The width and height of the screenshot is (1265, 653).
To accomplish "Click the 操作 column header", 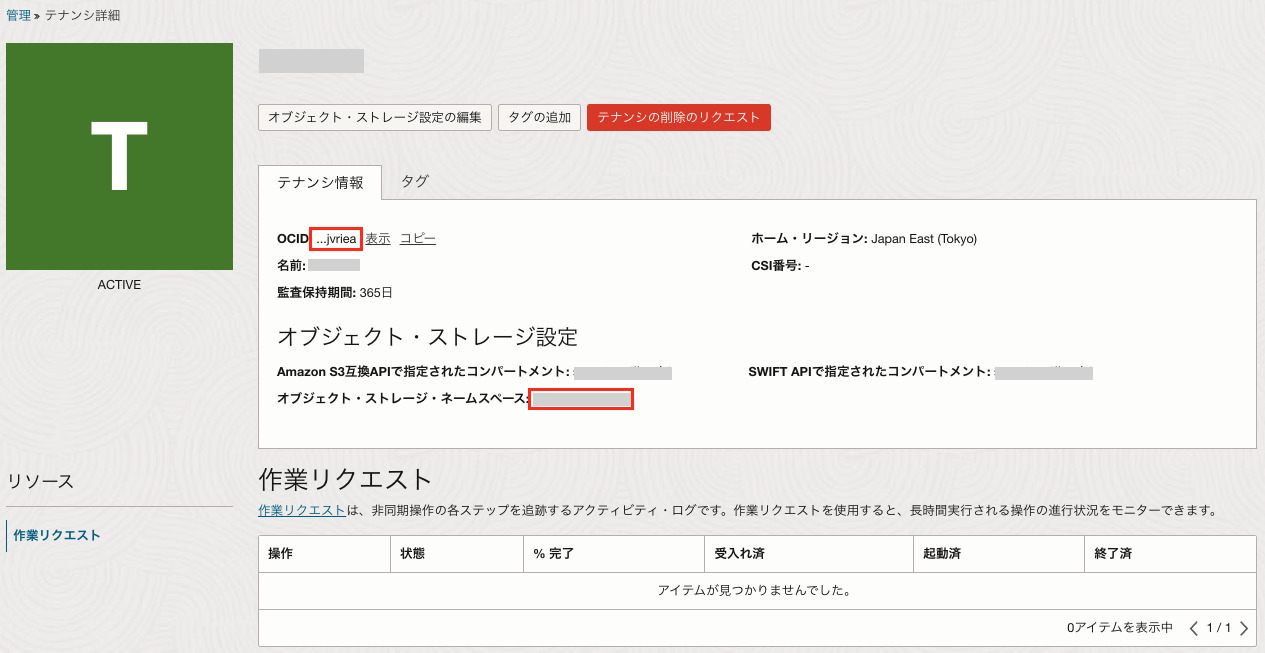I will [x=281, y=553].
